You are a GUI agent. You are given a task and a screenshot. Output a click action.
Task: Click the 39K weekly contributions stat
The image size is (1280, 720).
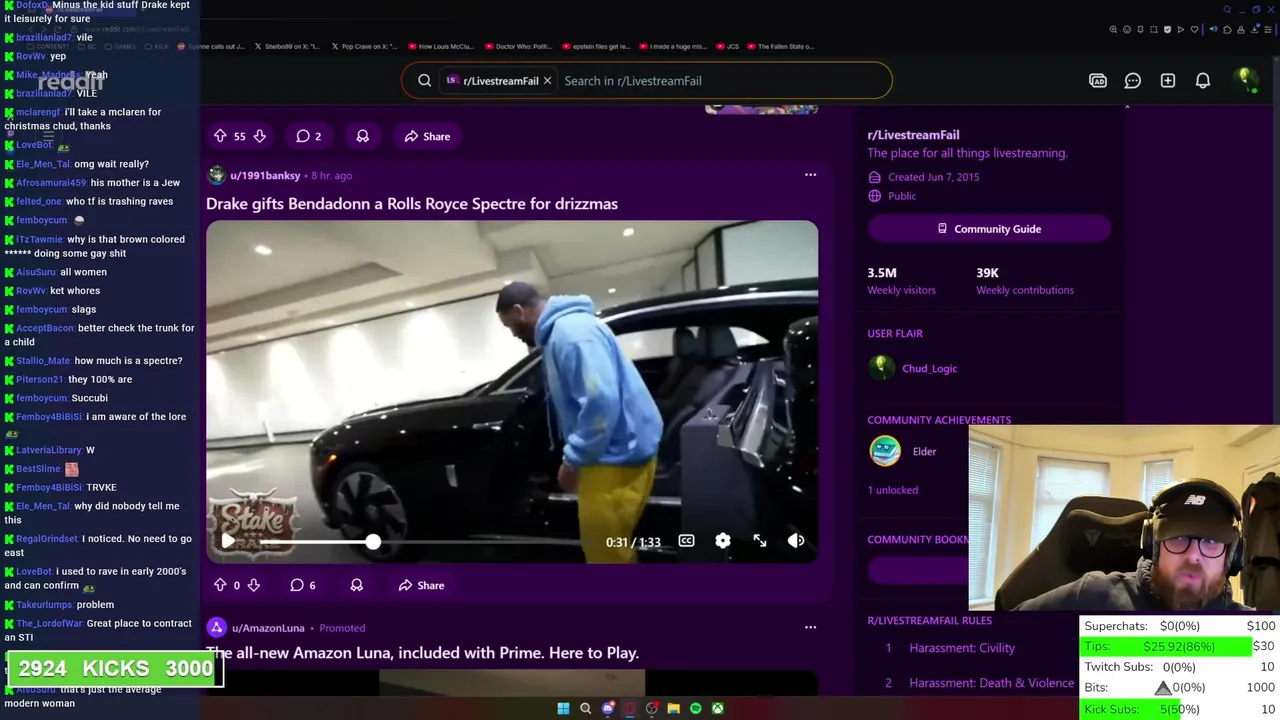pyautogui.click(x=1024, y=280)
